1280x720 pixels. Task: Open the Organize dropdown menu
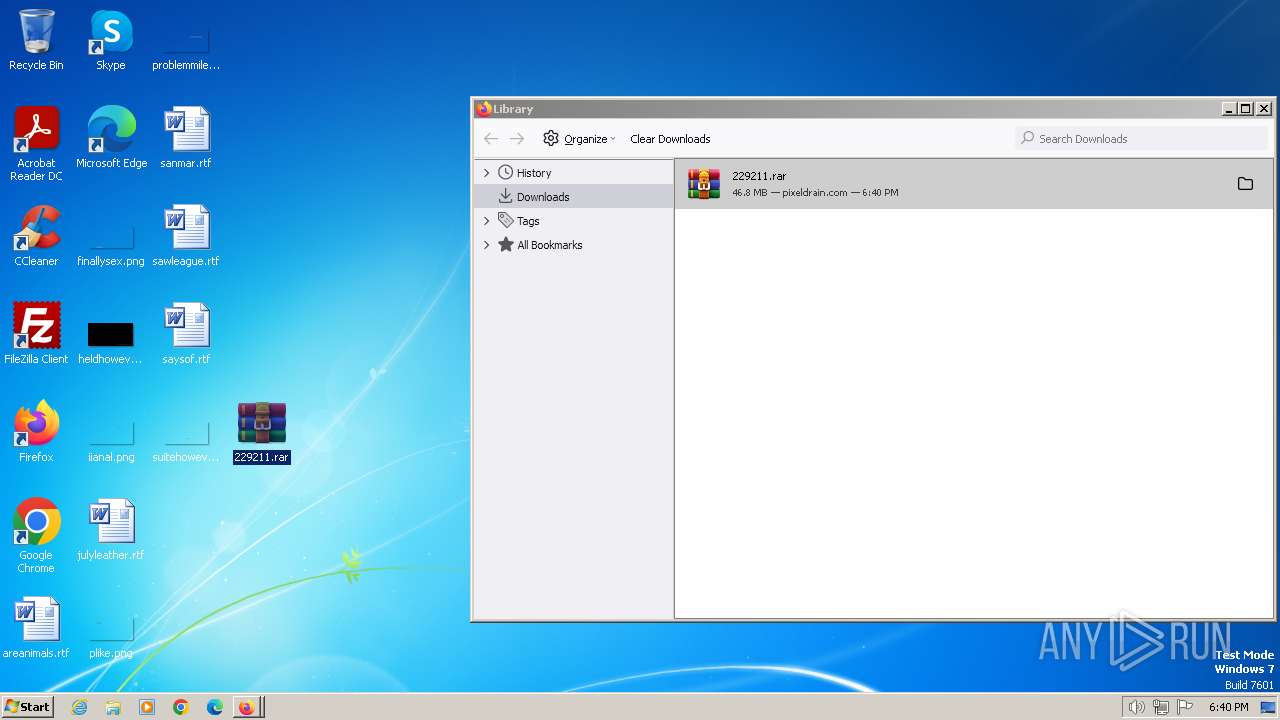tap(579, 139)
